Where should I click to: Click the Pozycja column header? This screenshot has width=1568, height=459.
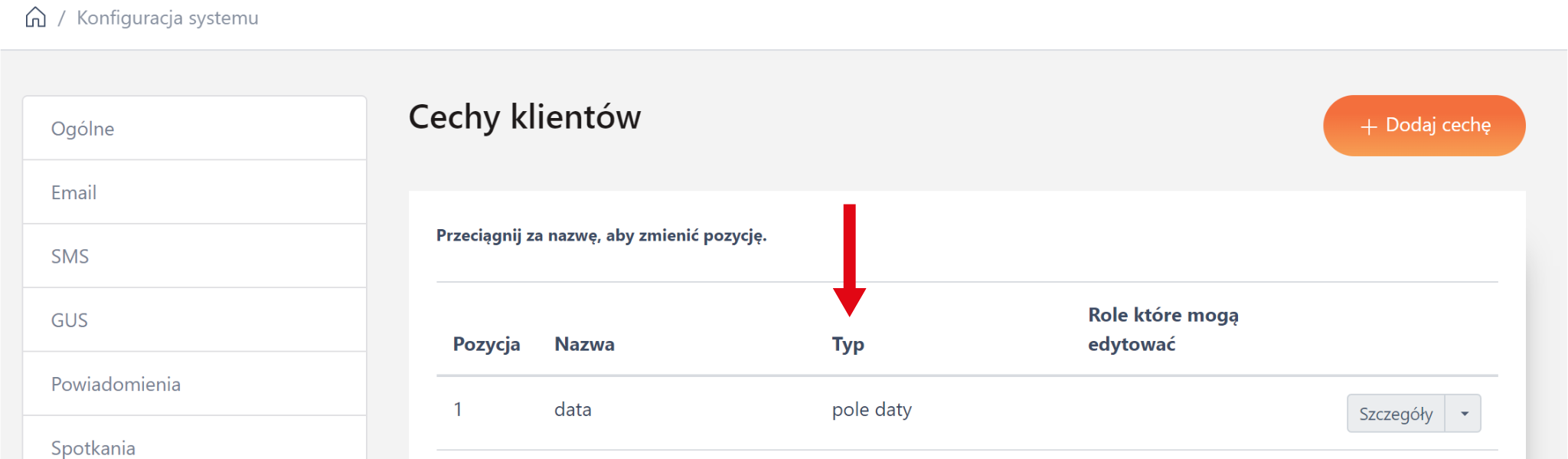[x=486, y=344]
